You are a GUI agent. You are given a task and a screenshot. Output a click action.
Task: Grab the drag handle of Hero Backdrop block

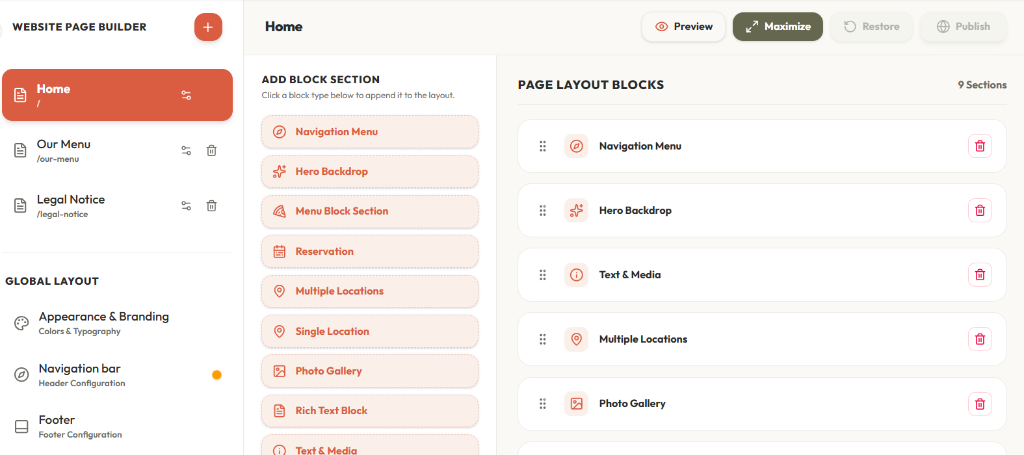[543, 210]
